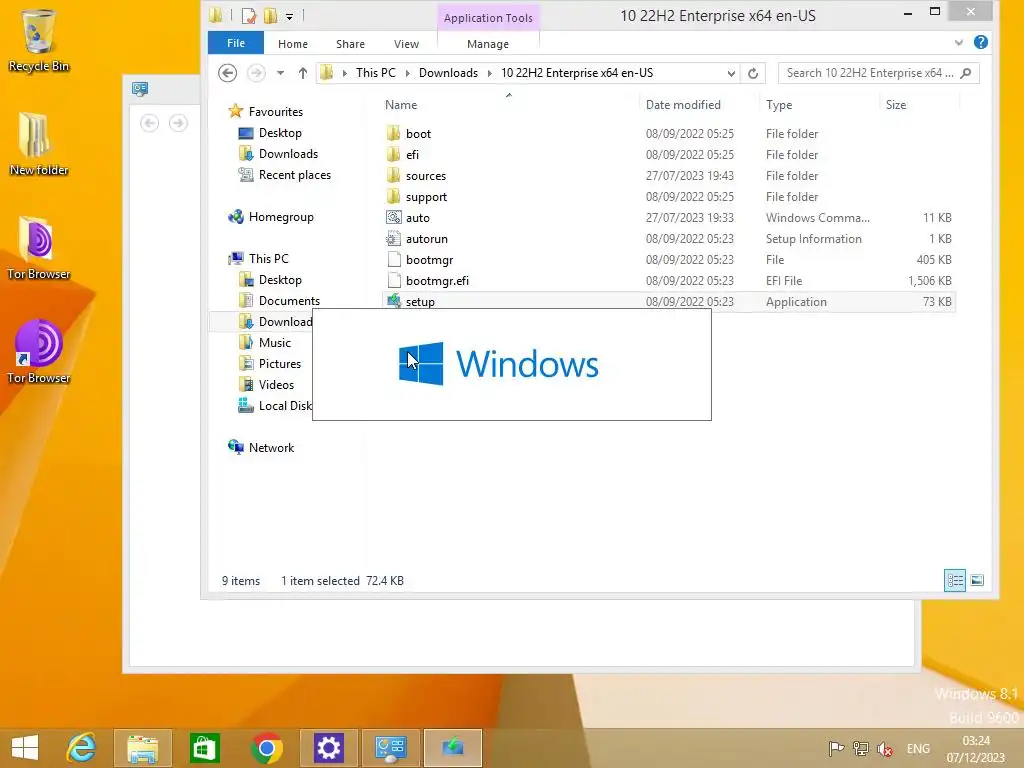Select the sources folder
1024x768 pixels.
[425, 176]
